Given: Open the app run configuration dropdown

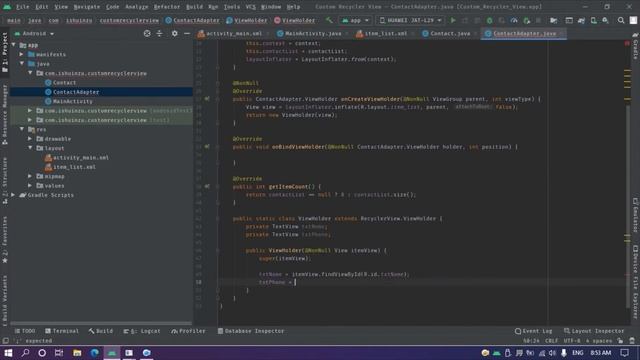Looking at the screenshot, I should 356,20.
